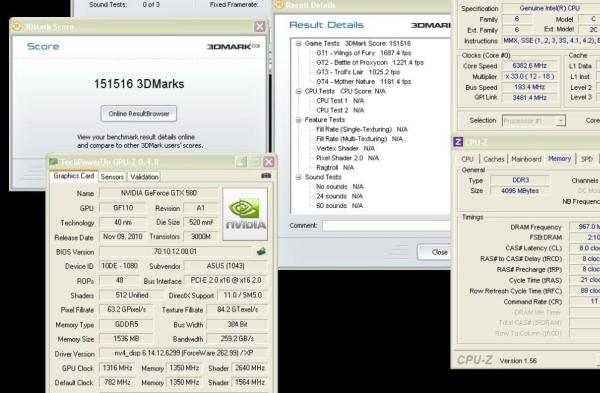Open the Mainboard tab in CPU-Z
The height and width of the screenshot is (393, 600).
pyautogui.click(x=526, y=159)
